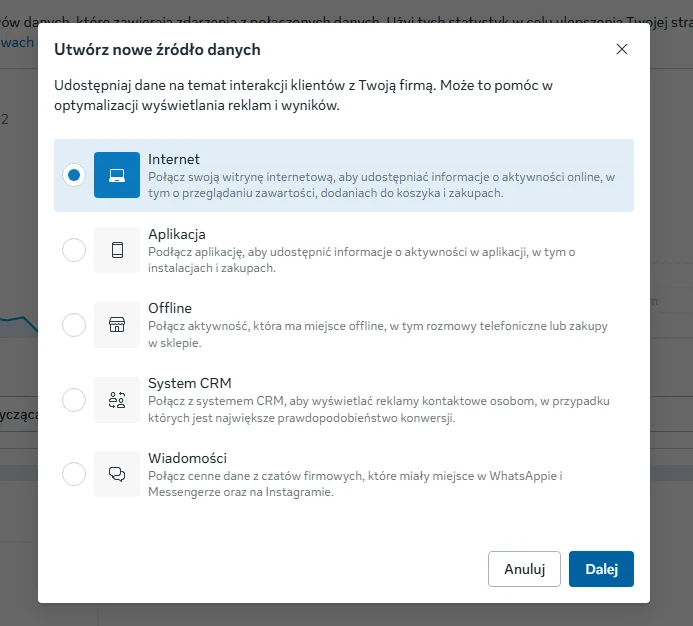Click the Anuluj button
Screen dimensions: 693x626
pyautogui.click(x=524, y=569)
